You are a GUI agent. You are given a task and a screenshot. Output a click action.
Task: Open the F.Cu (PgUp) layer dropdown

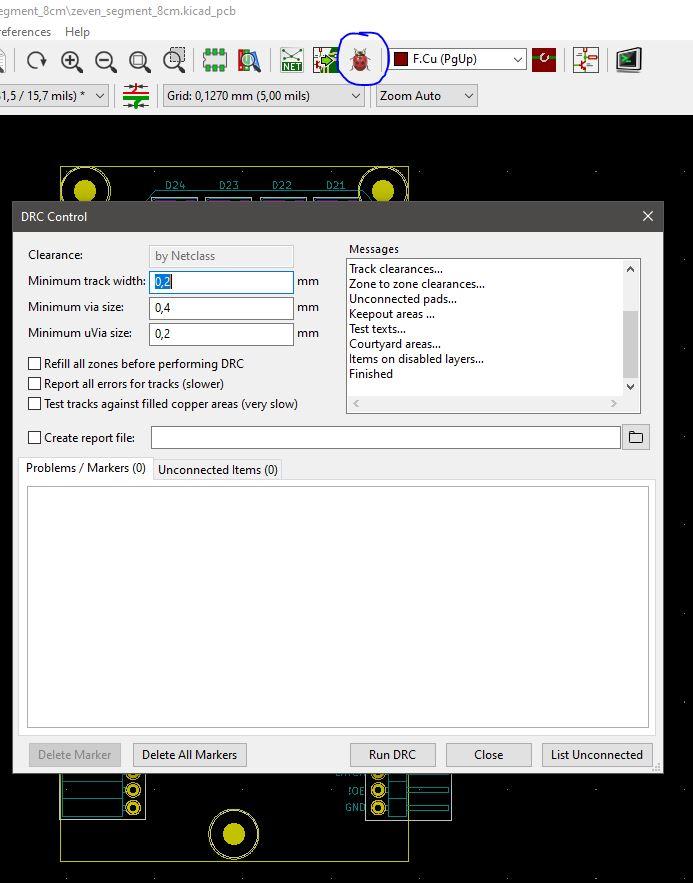(x=458, y=59)
